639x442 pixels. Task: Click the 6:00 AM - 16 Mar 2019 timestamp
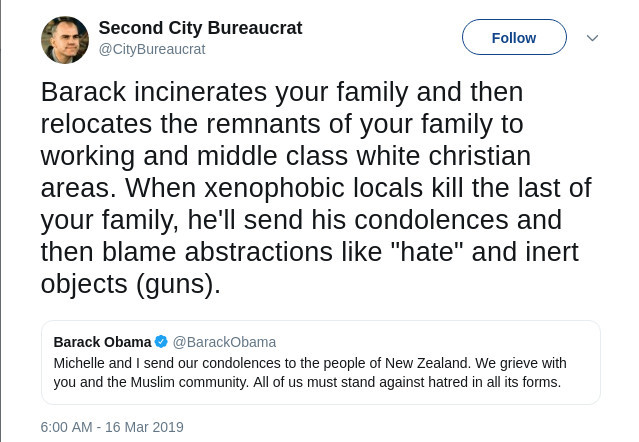pos(112,427)
